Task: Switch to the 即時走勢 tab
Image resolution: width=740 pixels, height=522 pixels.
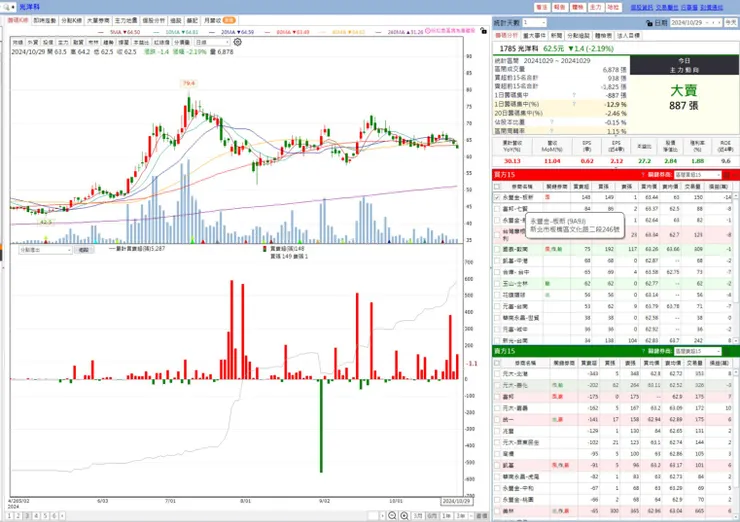Action: pos(45,21)
